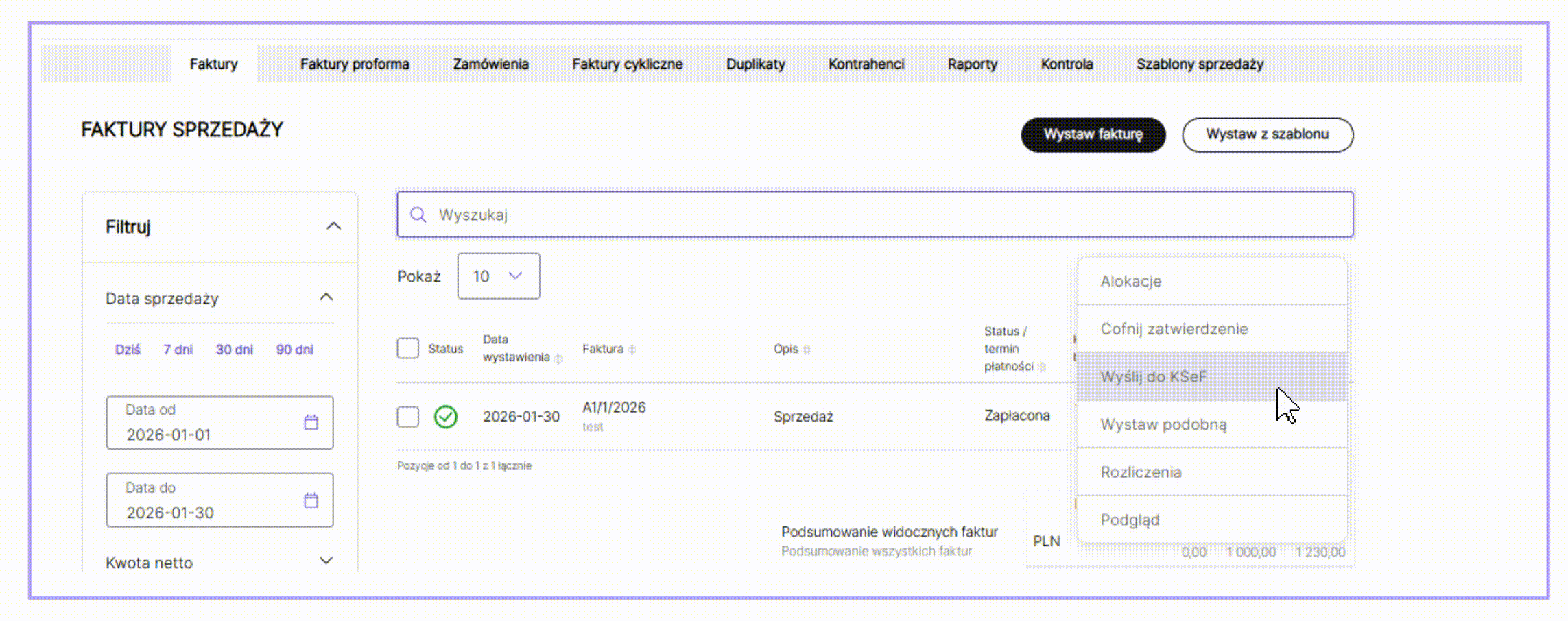Open the Faktury cykliczne tab
This screenshot has width=1568, height=621.
point(628,64)
